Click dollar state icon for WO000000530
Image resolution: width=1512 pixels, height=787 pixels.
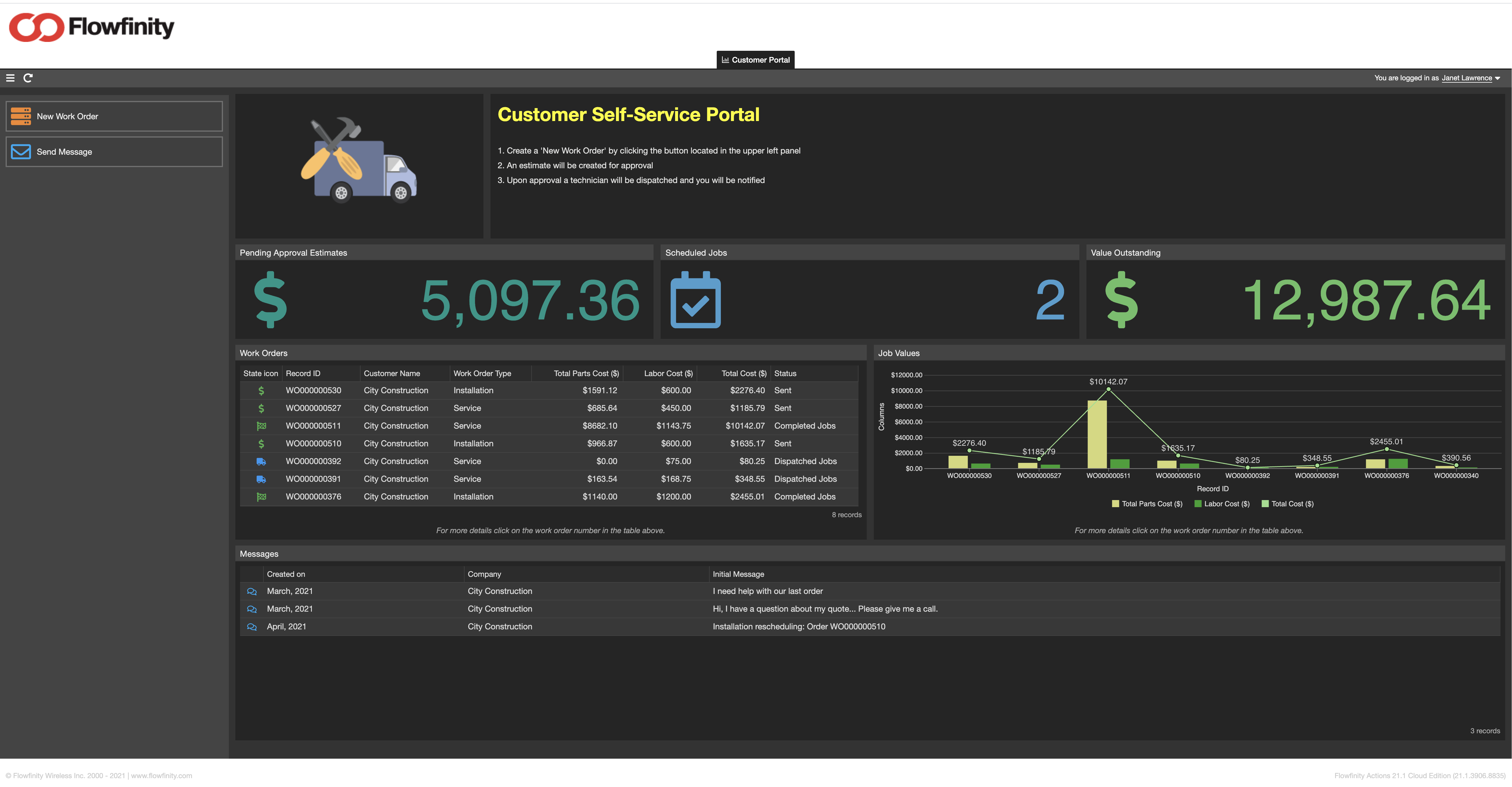pos(261,391)
